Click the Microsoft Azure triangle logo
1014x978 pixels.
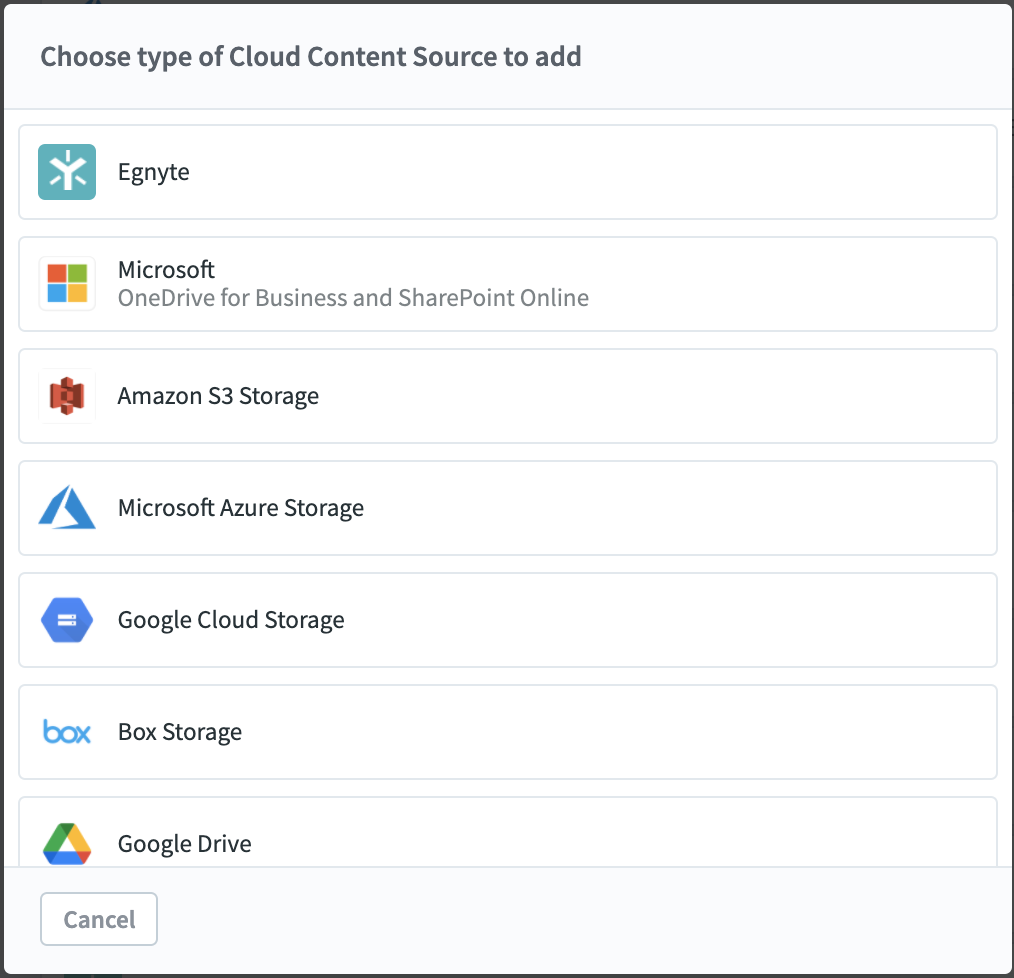[67, 508]
